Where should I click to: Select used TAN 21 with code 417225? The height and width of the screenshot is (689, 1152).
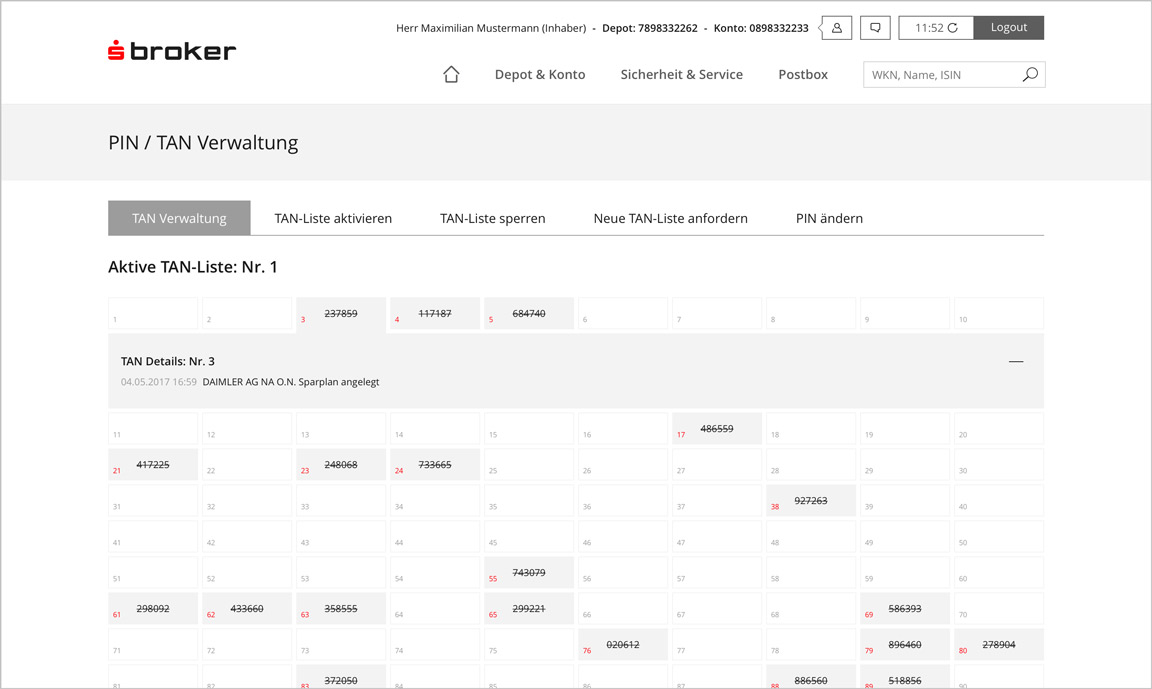click(153, 465)
